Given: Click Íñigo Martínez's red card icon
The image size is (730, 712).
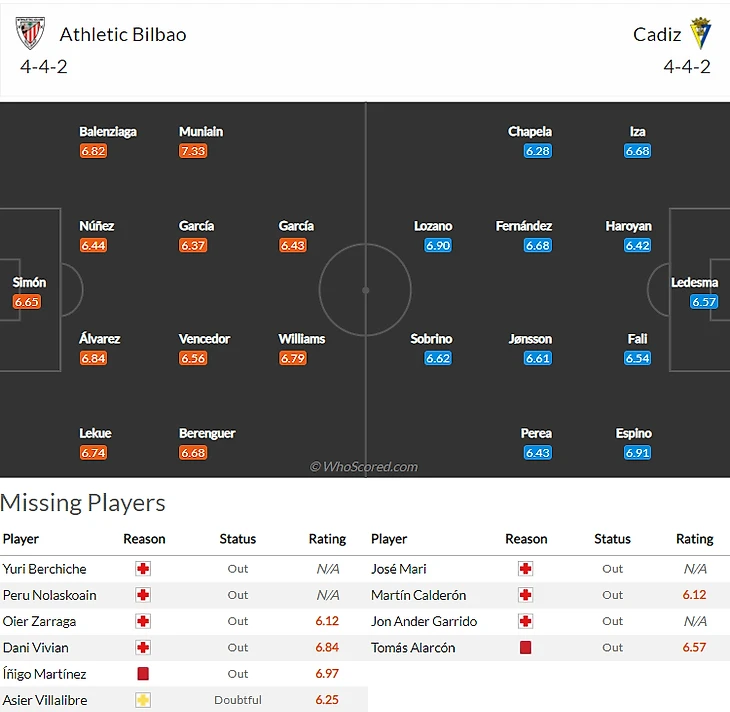Looking at the screenshot, I should pos(143,674).
